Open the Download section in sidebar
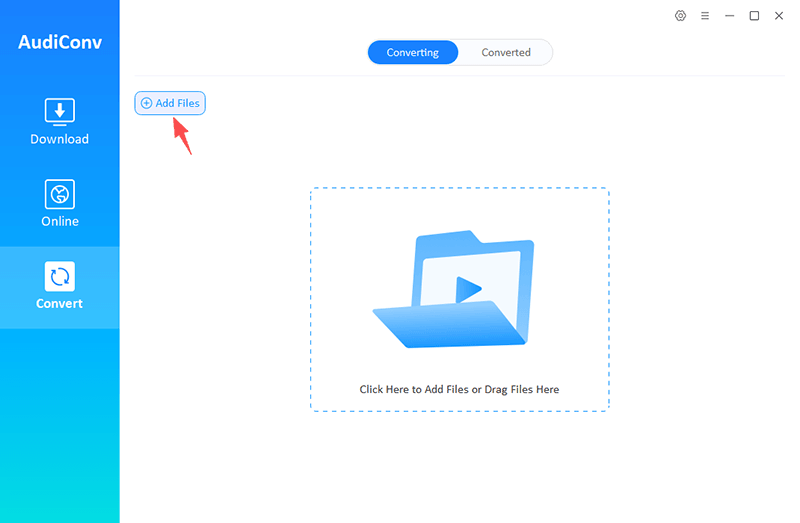This screenshot has height=523, width=800. 60,122
